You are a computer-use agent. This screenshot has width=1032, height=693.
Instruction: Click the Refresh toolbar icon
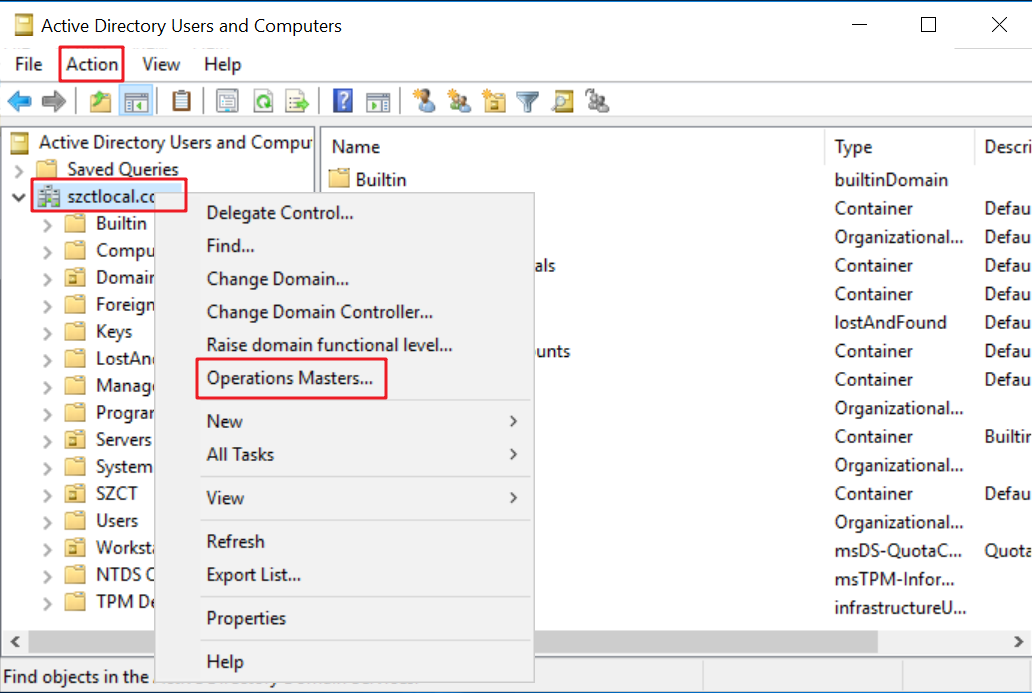pyautogui.click(x=263, y=101)
